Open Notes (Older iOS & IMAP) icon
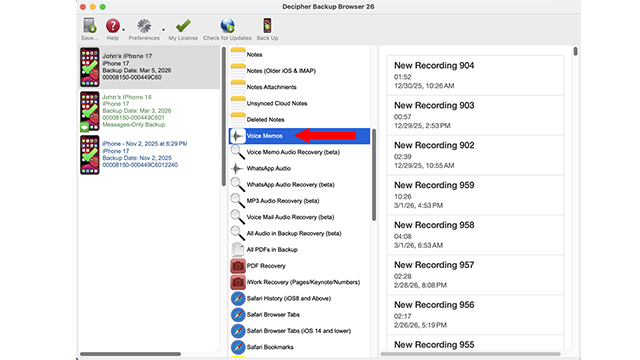Viewport: 640px width, 360px height. (238, 71)
